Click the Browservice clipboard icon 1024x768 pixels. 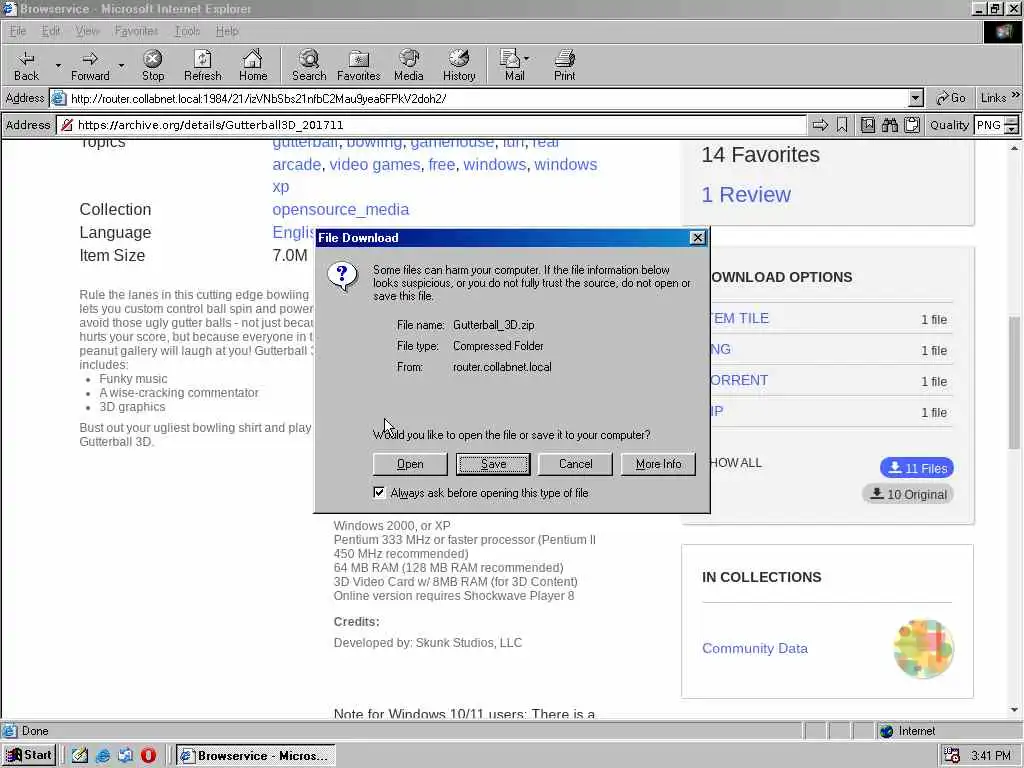[x=912, y=125]
